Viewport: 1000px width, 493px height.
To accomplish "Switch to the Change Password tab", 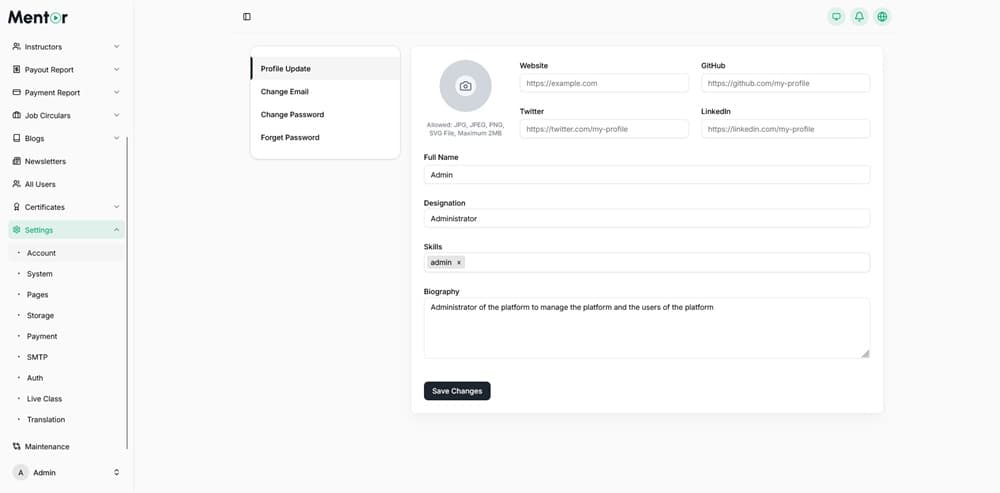I will coord(292,115).
